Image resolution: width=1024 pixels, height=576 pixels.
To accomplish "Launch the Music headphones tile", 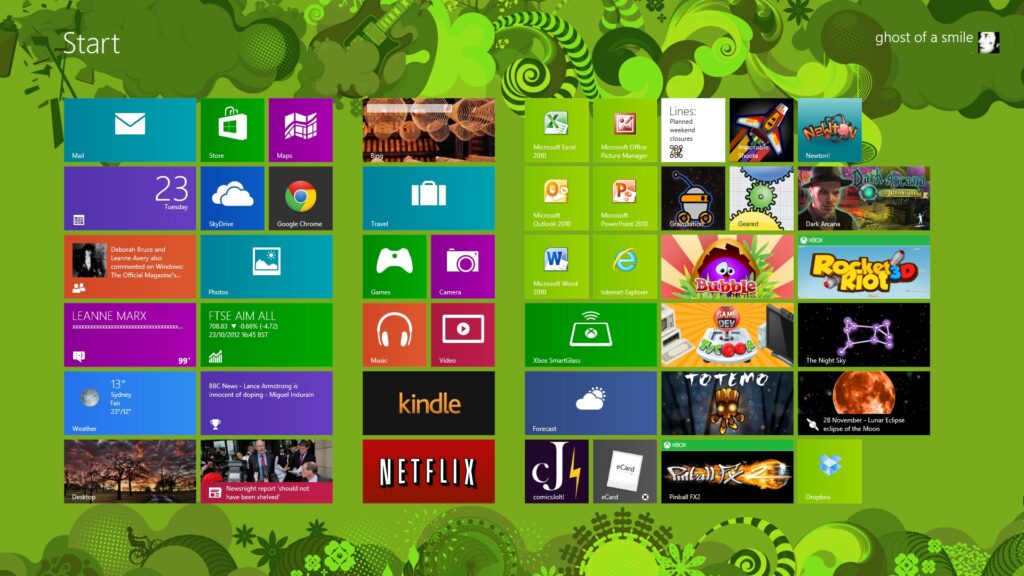I will pyautogui.click(x=394, y=334).
